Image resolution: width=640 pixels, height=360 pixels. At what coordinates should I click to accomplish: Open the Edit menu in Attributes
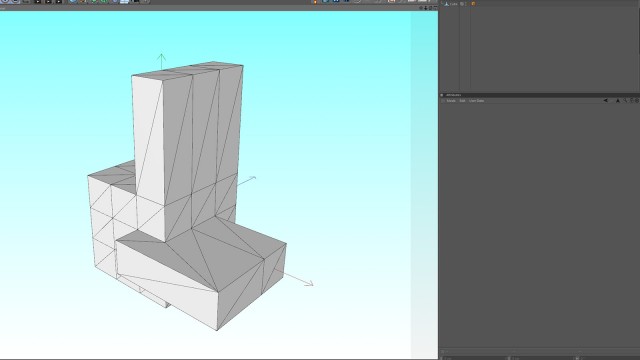[462, 101]
